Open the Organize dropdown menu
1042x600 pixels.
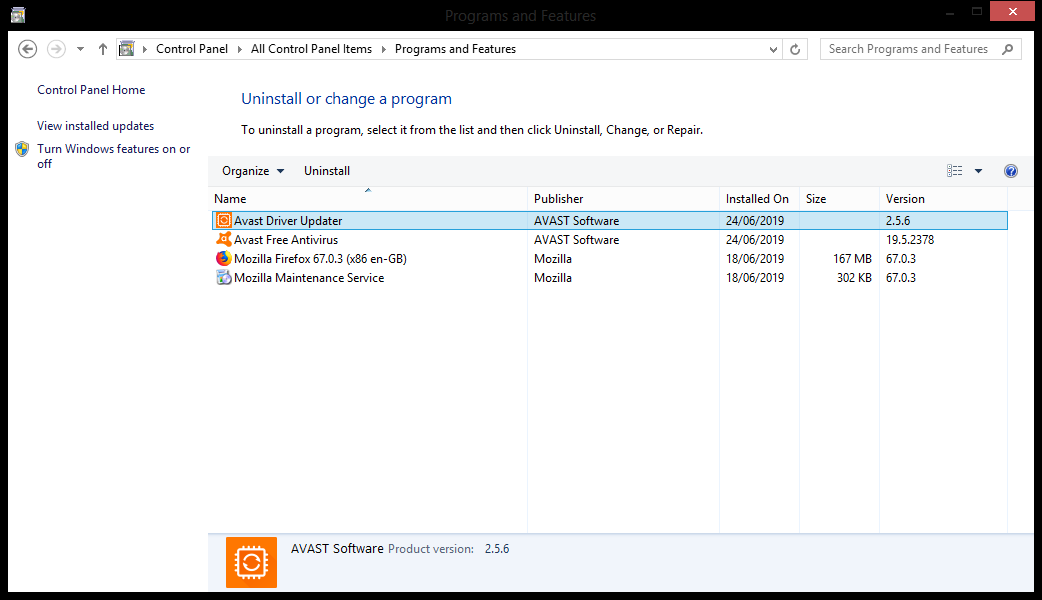pos(253,171)
